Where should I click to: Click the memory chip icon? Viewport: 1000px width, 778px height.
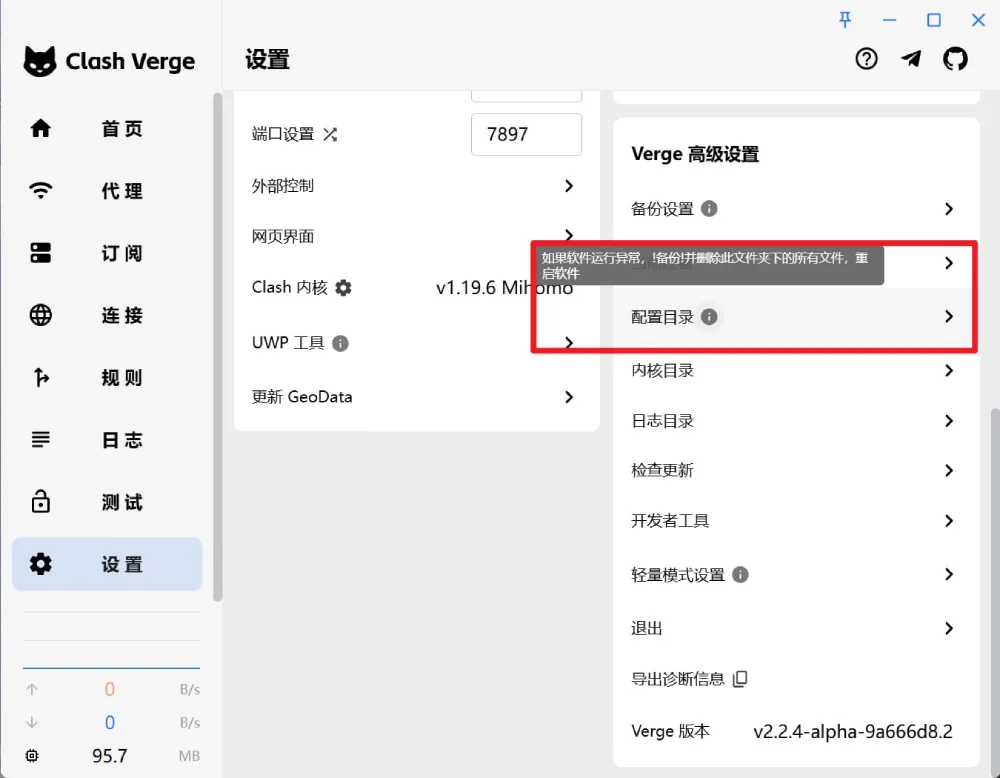(x=31, y=756)
